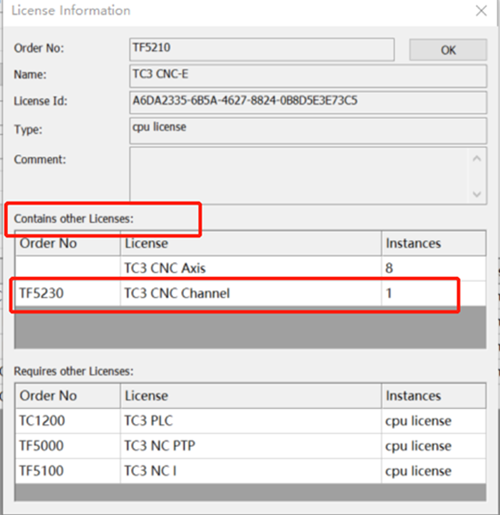Click the Comment scrollbar down arrow
The image size is (500, 515).
(x=477, y=194)
